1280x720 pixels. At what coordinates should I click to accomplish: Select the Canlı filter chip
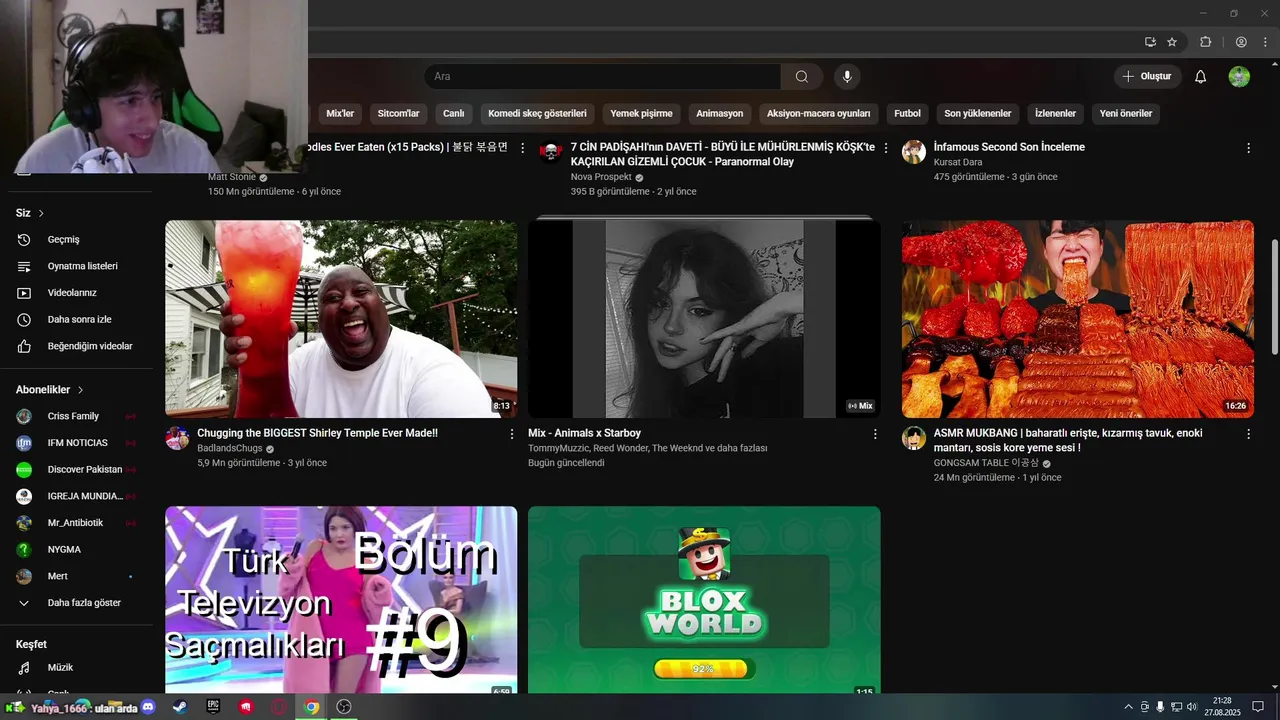(454, 113)
